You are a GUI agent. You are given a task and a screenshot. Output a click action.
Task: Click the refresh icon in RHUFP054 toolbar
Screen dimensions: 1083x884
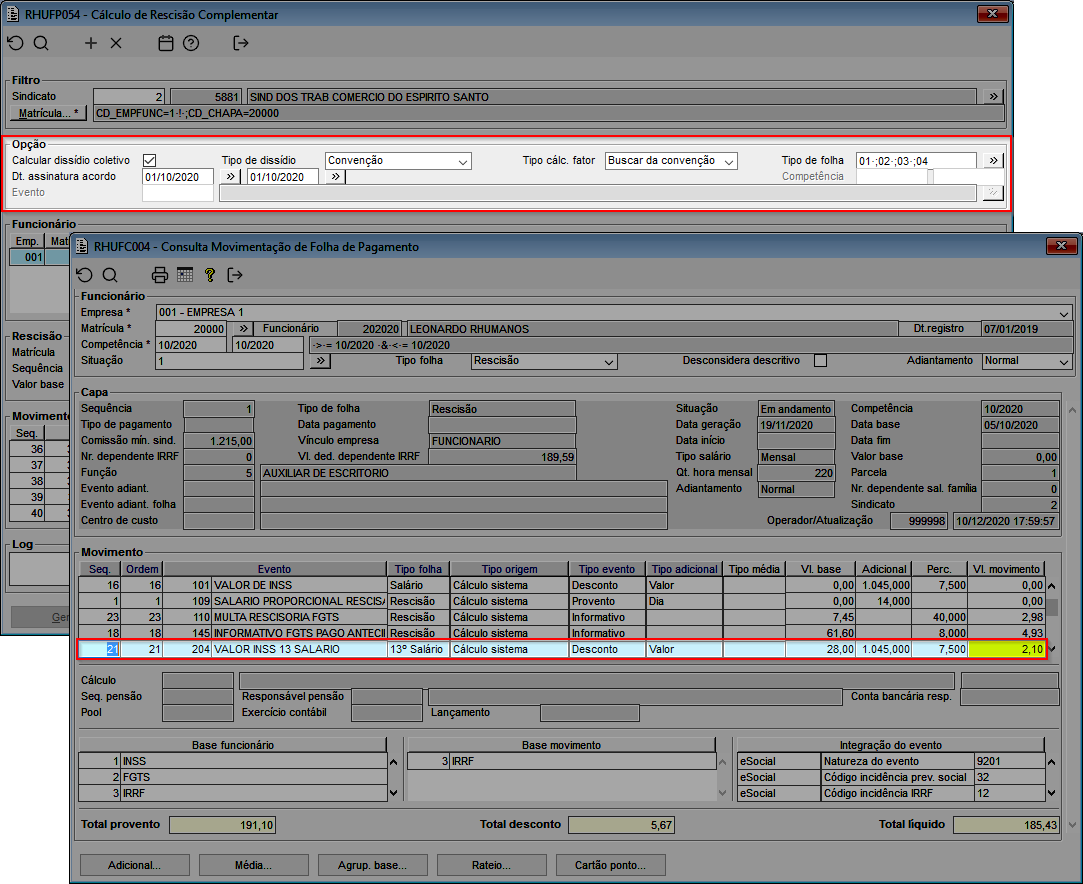15,43
